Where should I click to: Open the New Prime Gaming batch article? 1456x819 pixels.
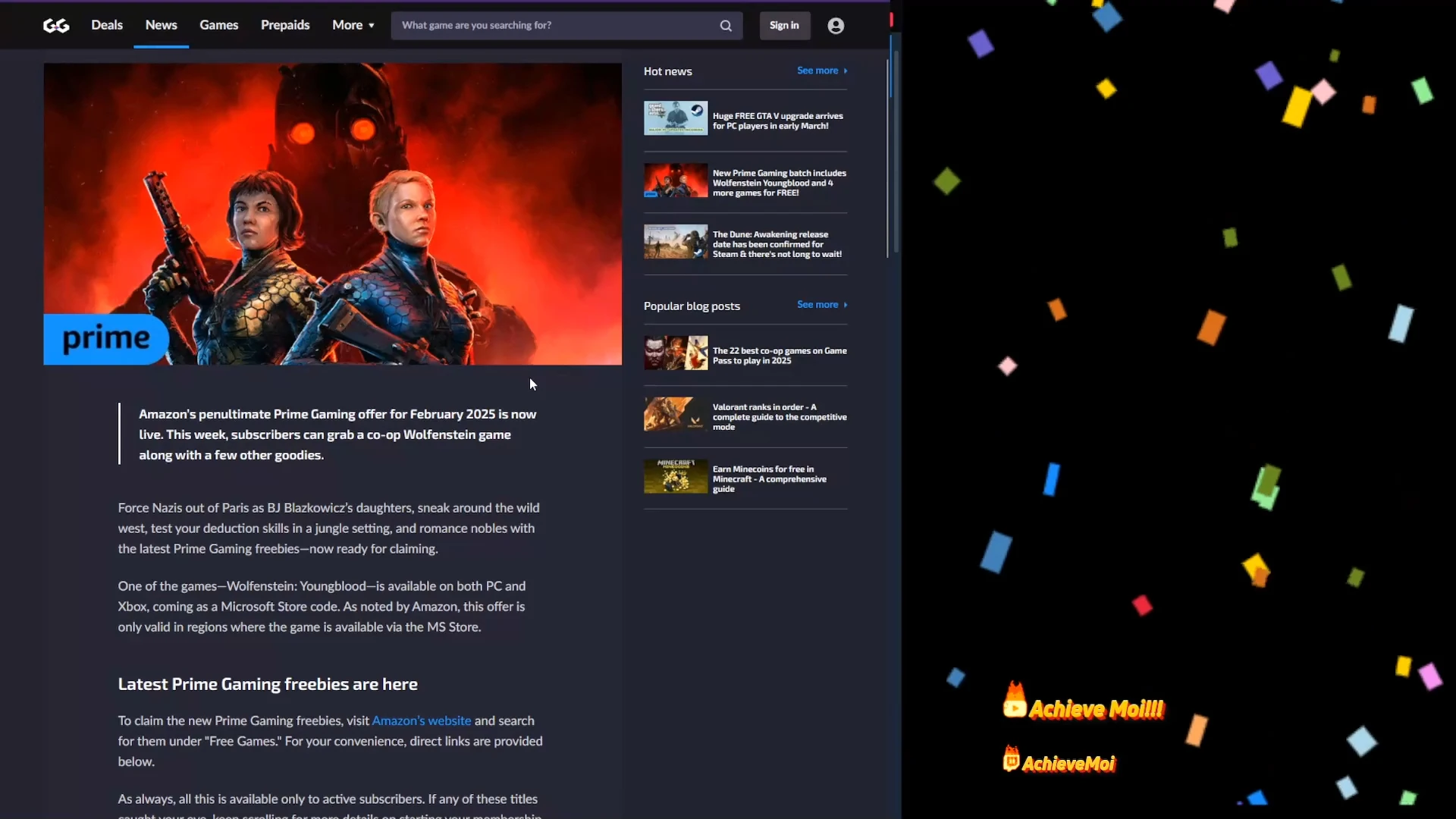tap(780, 183)
